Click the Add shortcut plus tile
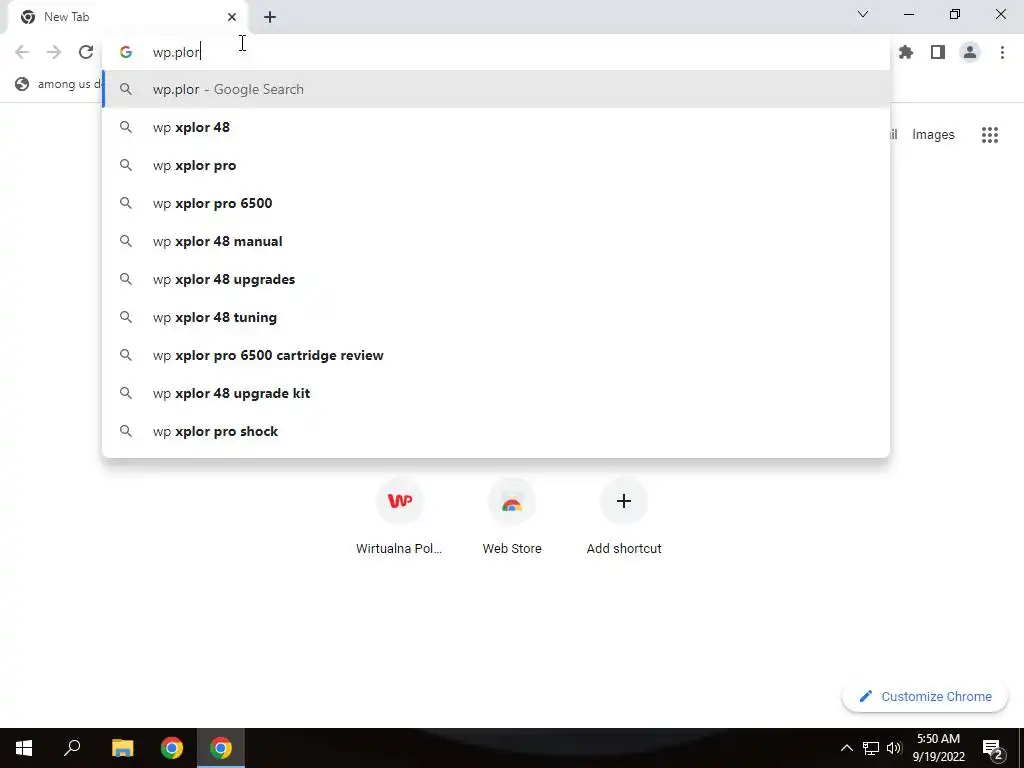 pos(624,517)
